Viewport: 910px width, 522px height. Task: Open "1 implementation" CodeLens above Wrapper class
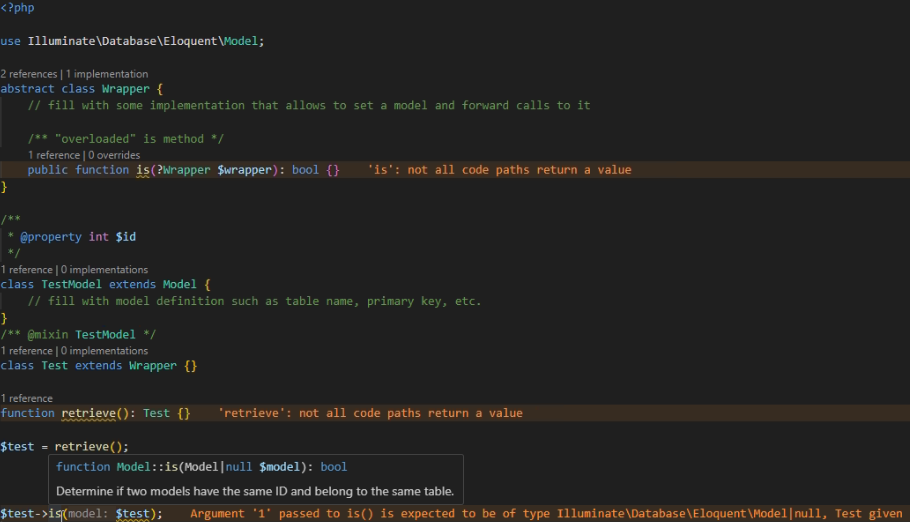(107, 74)
